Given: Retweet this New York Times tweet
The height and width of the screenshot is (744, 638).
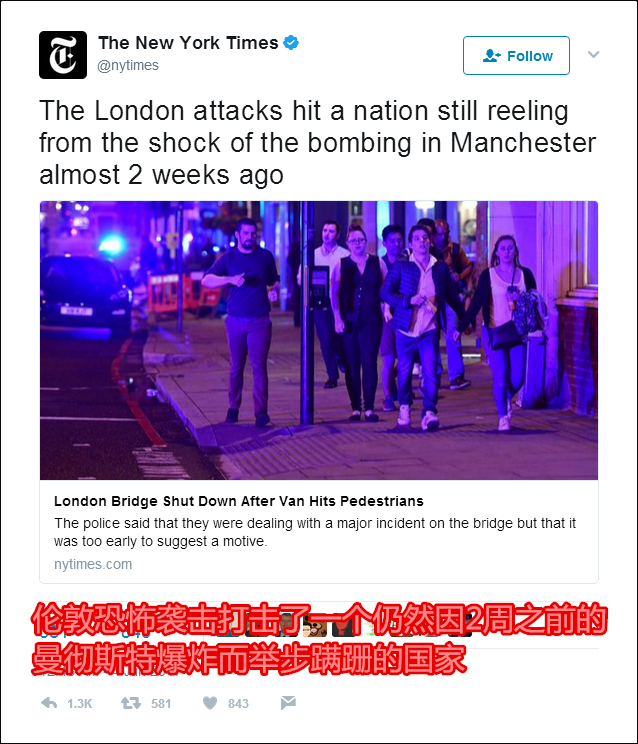Looking at the screenshot, I should [x=130, y=703].
